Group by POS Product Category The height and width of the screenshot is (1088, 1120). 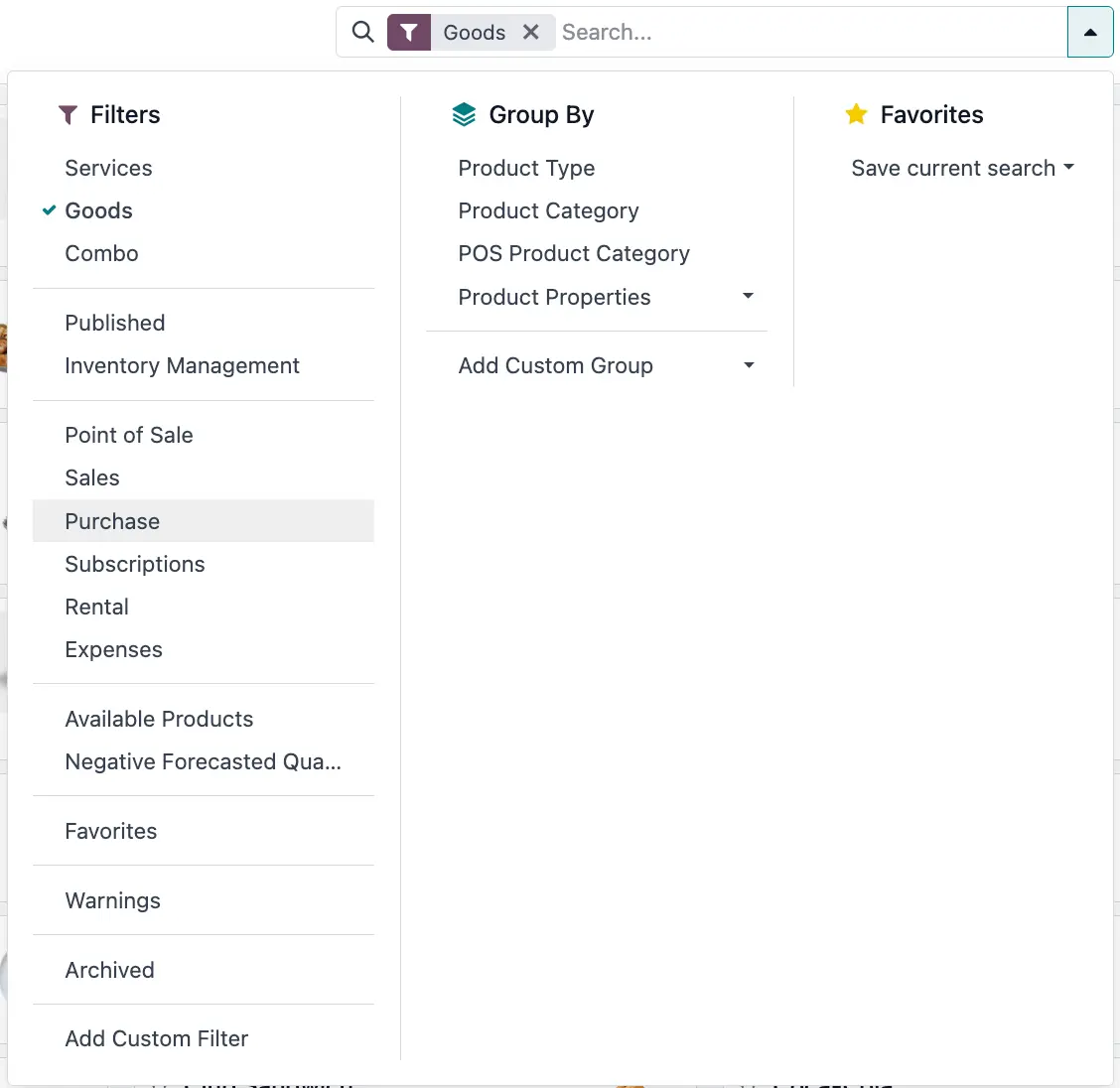[597, 254]
